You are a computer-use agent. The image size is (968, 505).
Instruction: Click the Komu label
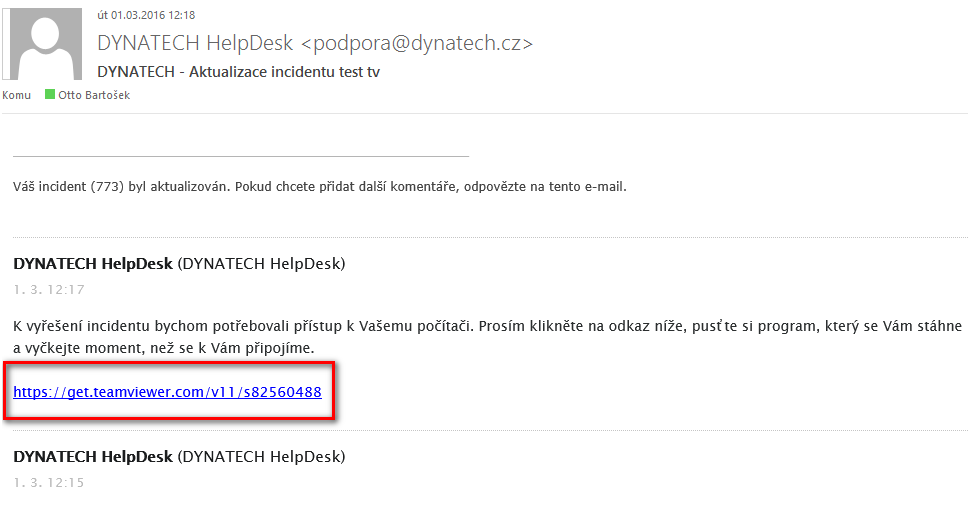(16, 95)
